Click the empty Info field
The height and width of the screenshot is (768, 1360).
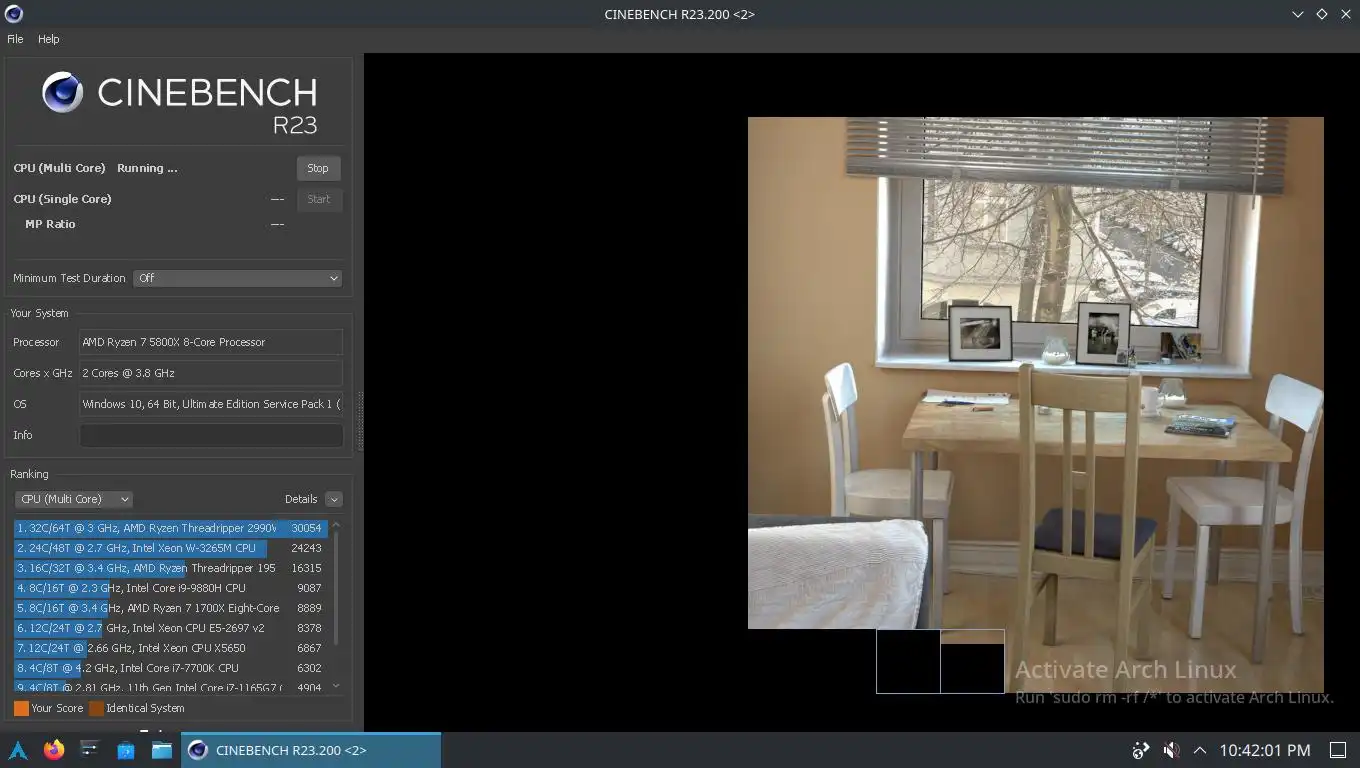(x=211, y=435)
